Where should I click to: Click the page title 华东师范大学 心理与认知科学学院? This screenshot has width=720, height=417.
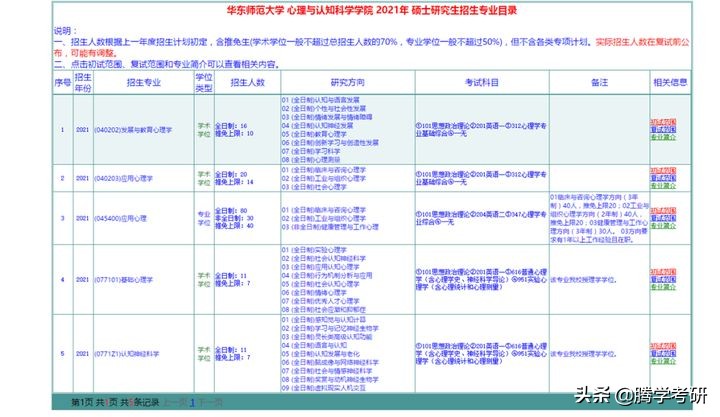click(300, 11)
